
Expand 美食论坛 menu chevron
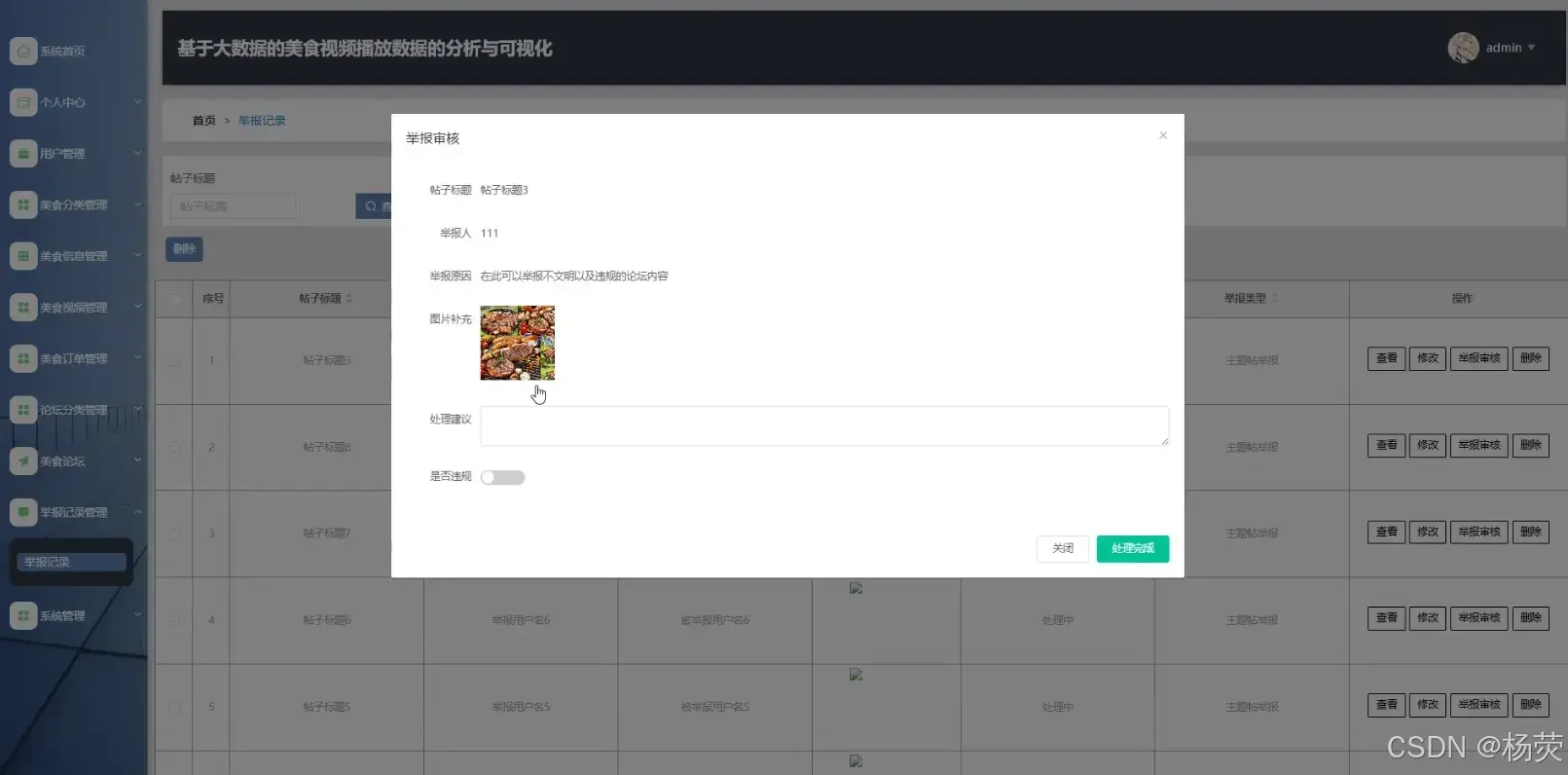(x=137, y=461)
